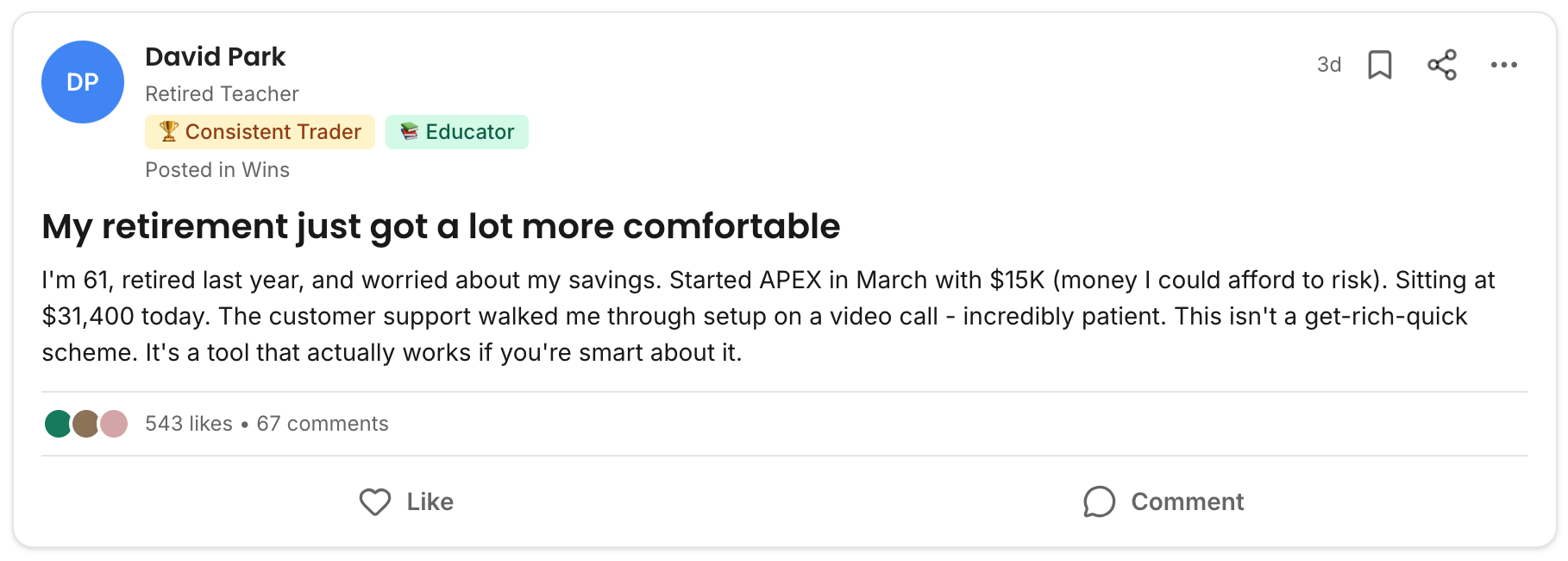This screenshot has width=1568, height=561.
Task: View the 543 likes list
Action: coord(189,424)
